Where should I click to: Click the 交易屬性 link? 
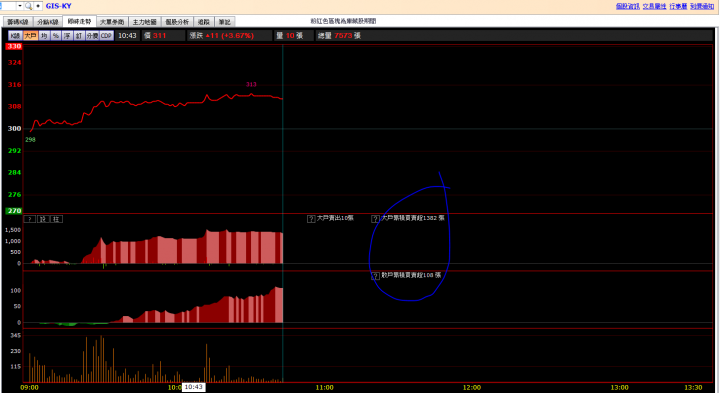point(654,6)
